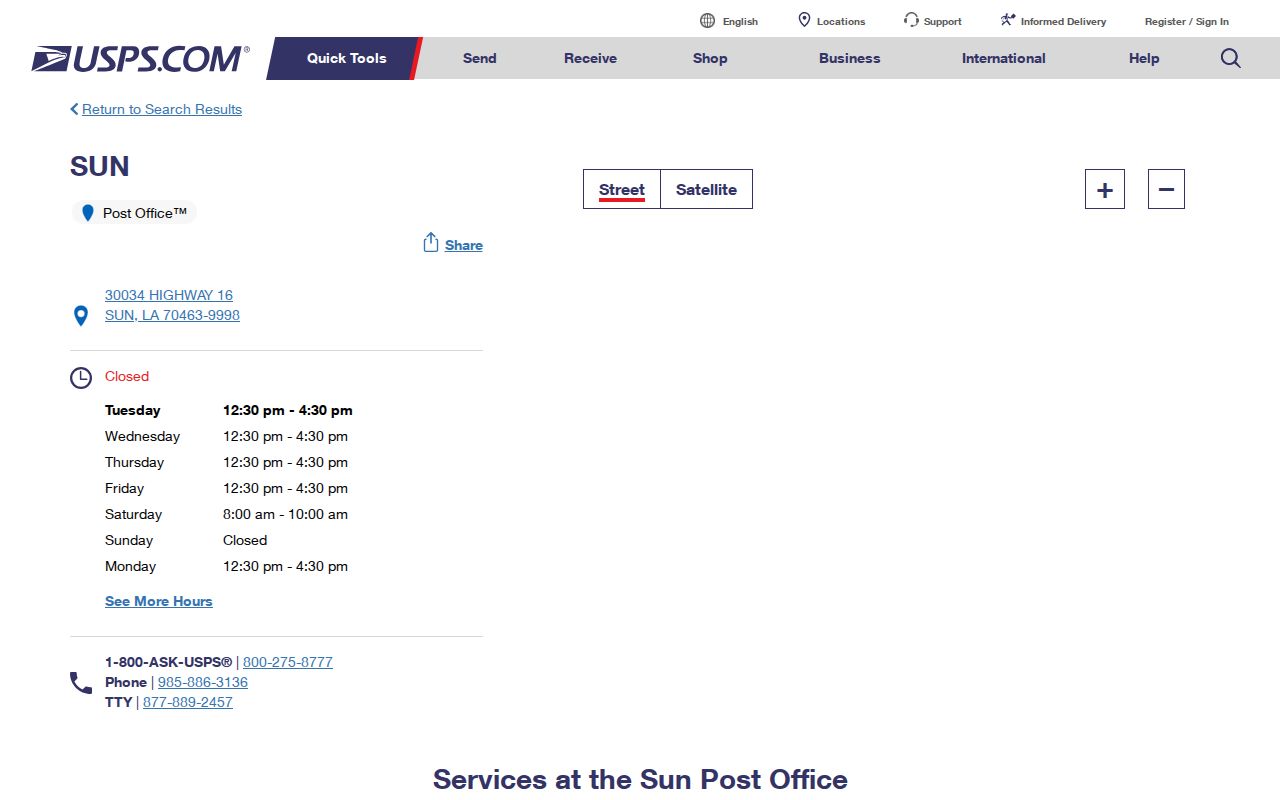Call the 985-886-3136 phone link
The image size is (1280, 800).
(203, 682)
